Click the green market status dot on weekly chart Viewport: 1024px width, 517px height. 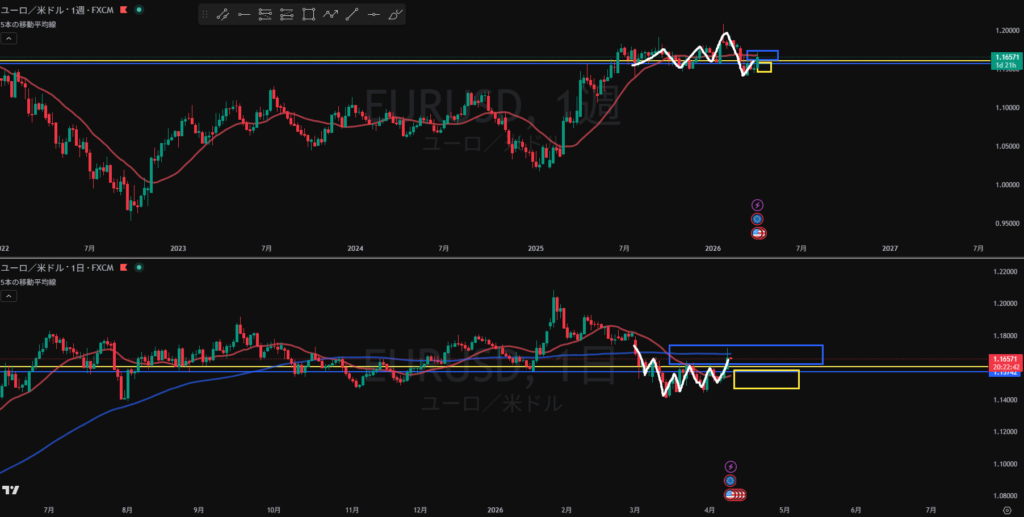pyautogui.click(x=138, y=9)
